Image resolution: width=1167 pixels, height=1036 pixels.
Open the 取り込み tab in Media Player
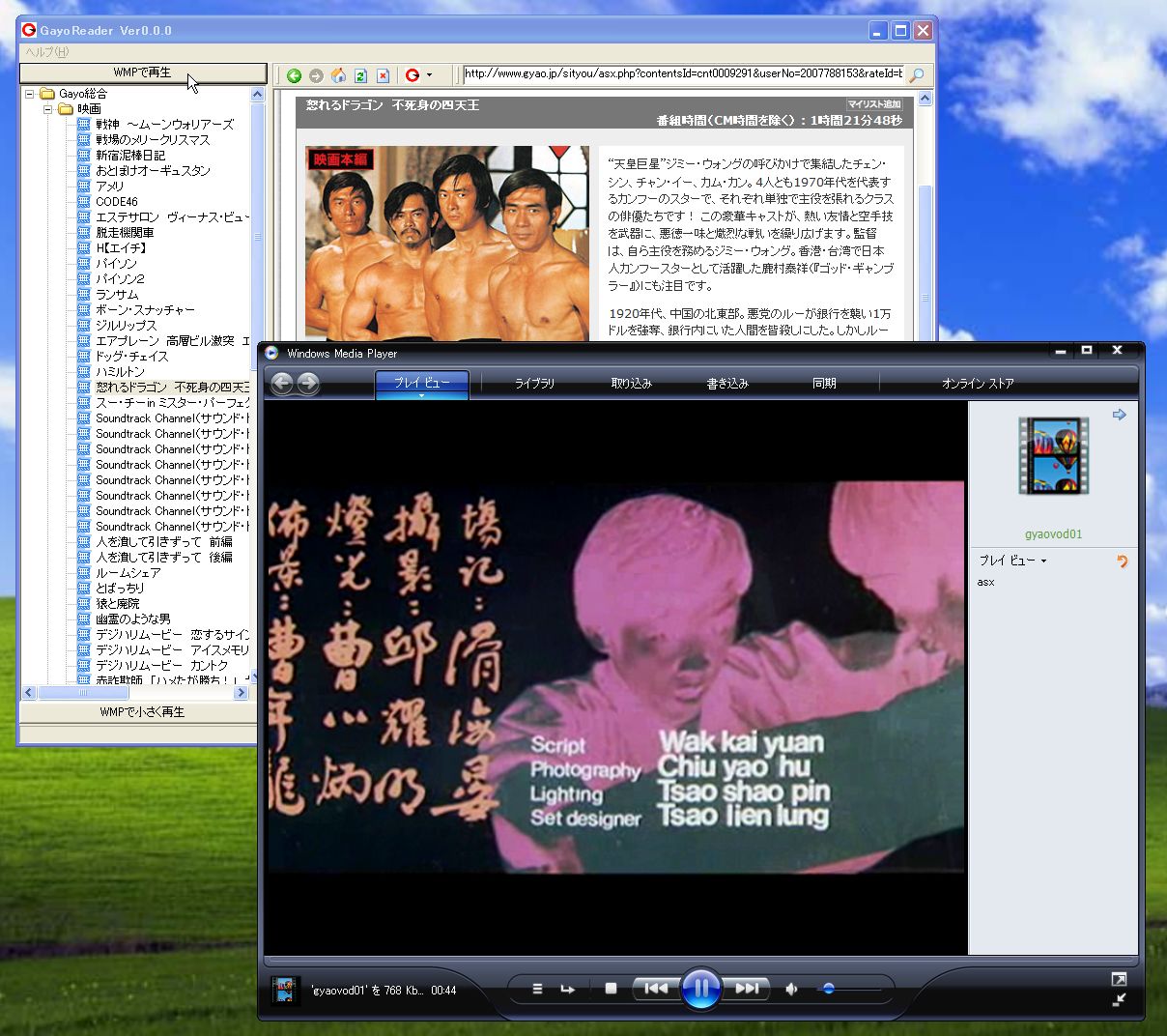[x=631, y=384]
